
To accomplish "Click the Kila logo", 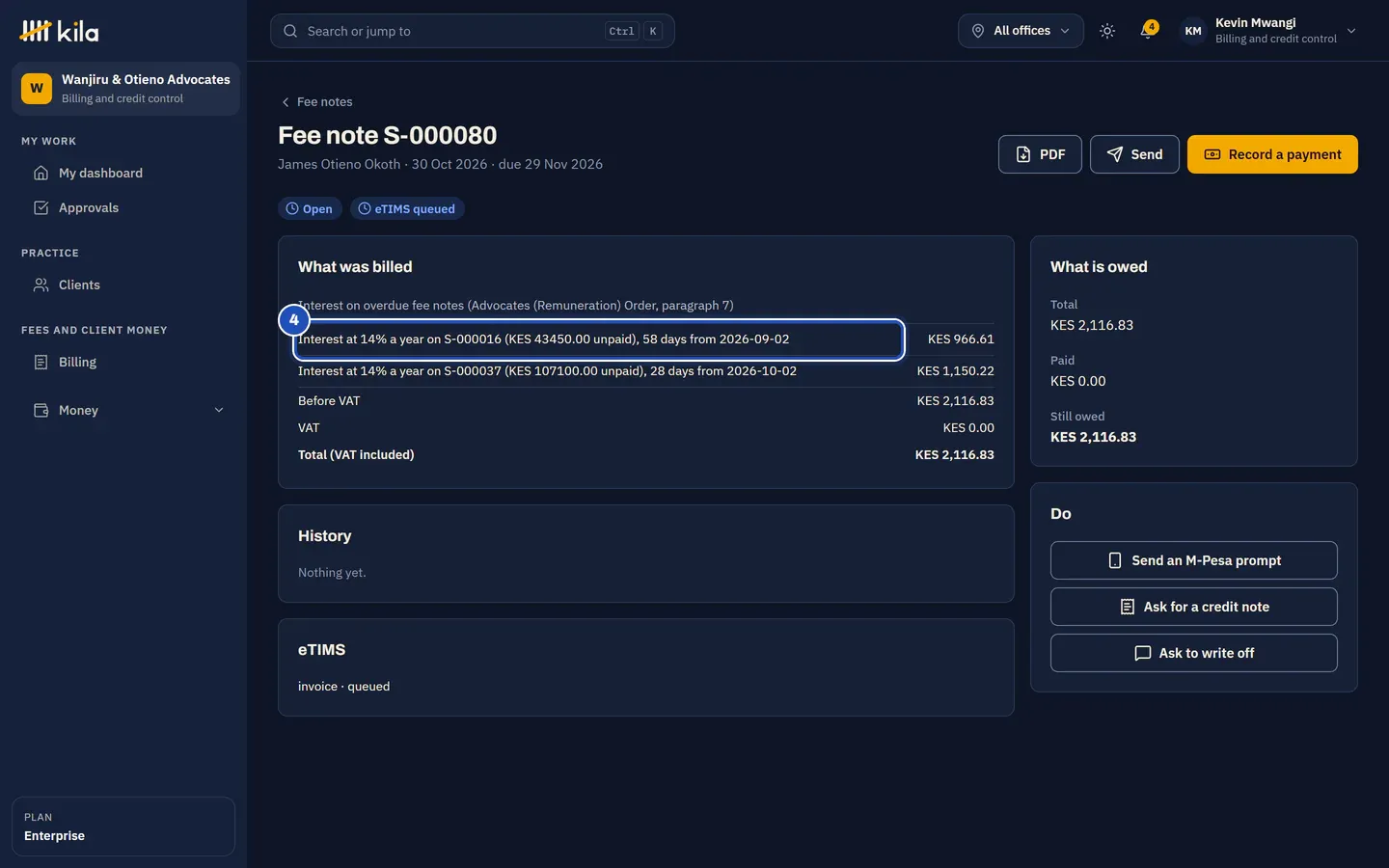I will (59, 31).
